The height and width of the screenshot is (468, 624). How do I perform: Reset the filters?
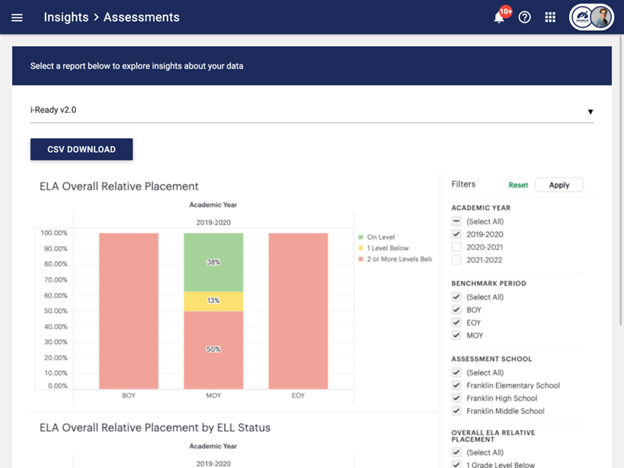tap(518, 185)
